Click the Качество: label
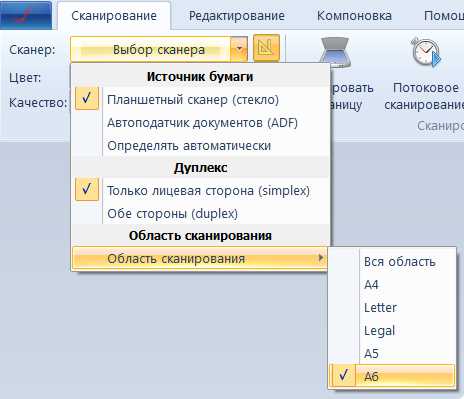This screenshot has height=399, width=464. click(38, 102)
